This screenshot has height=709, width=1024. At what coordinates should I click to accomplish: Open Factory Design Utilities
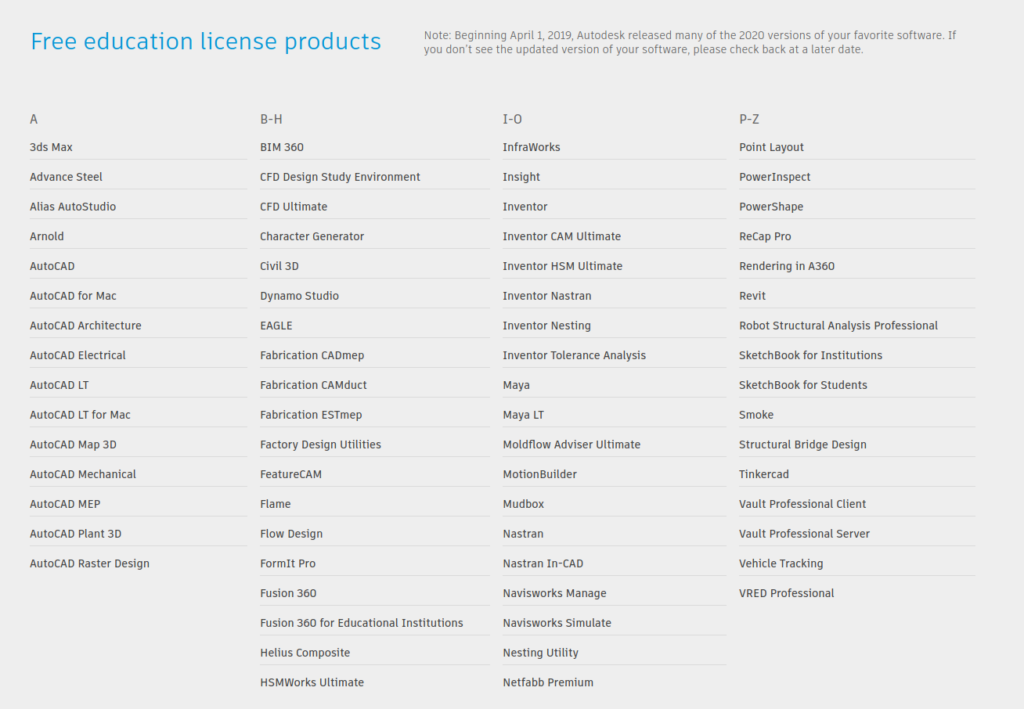pos(321,445)
